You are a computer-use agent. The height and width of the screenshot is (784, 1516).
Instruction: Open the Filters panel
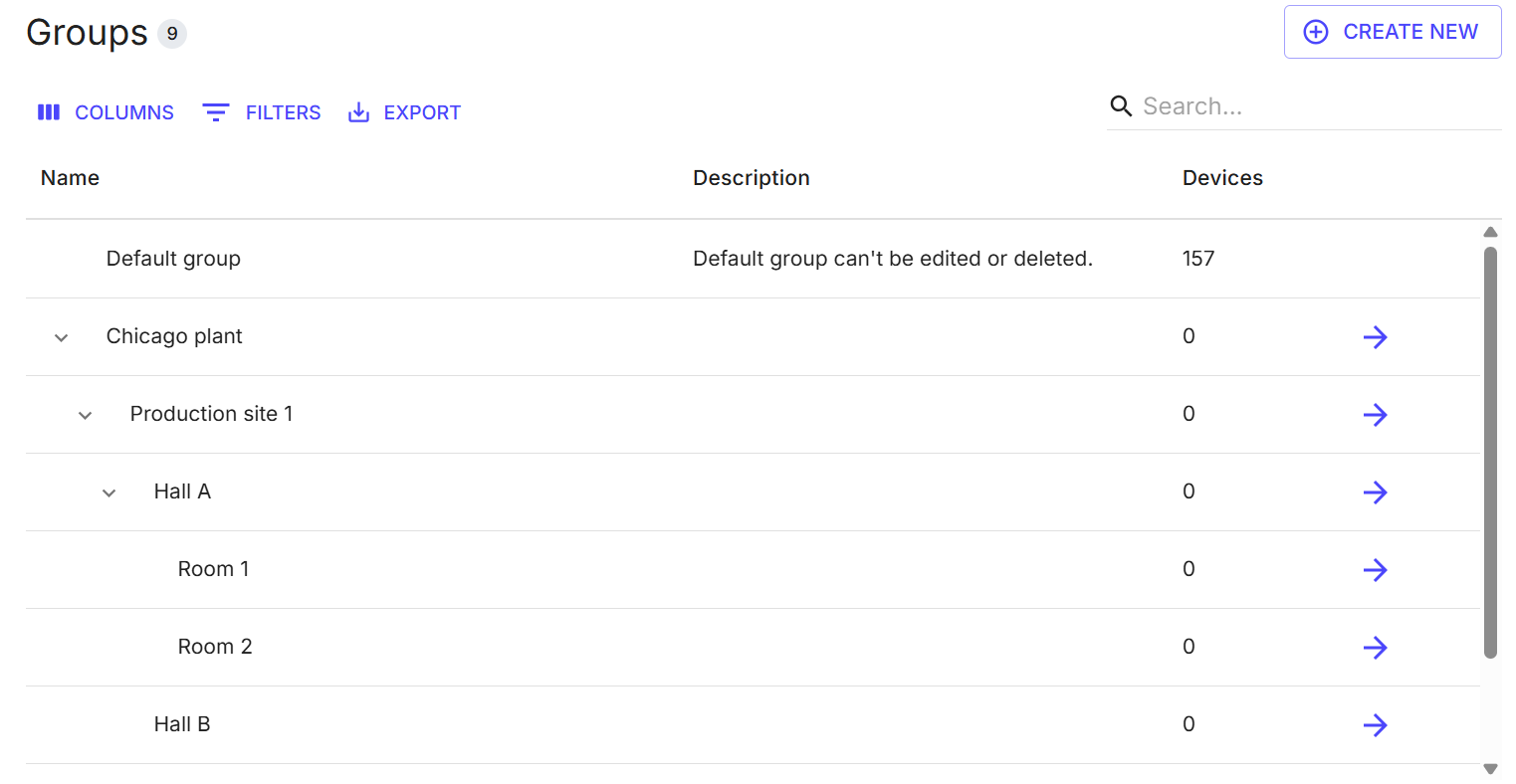(262, 112)
